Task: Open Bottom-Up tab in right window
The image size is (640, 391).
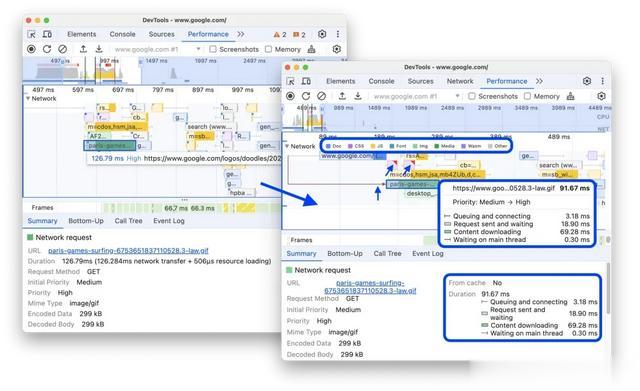Action: pos(345,253)
